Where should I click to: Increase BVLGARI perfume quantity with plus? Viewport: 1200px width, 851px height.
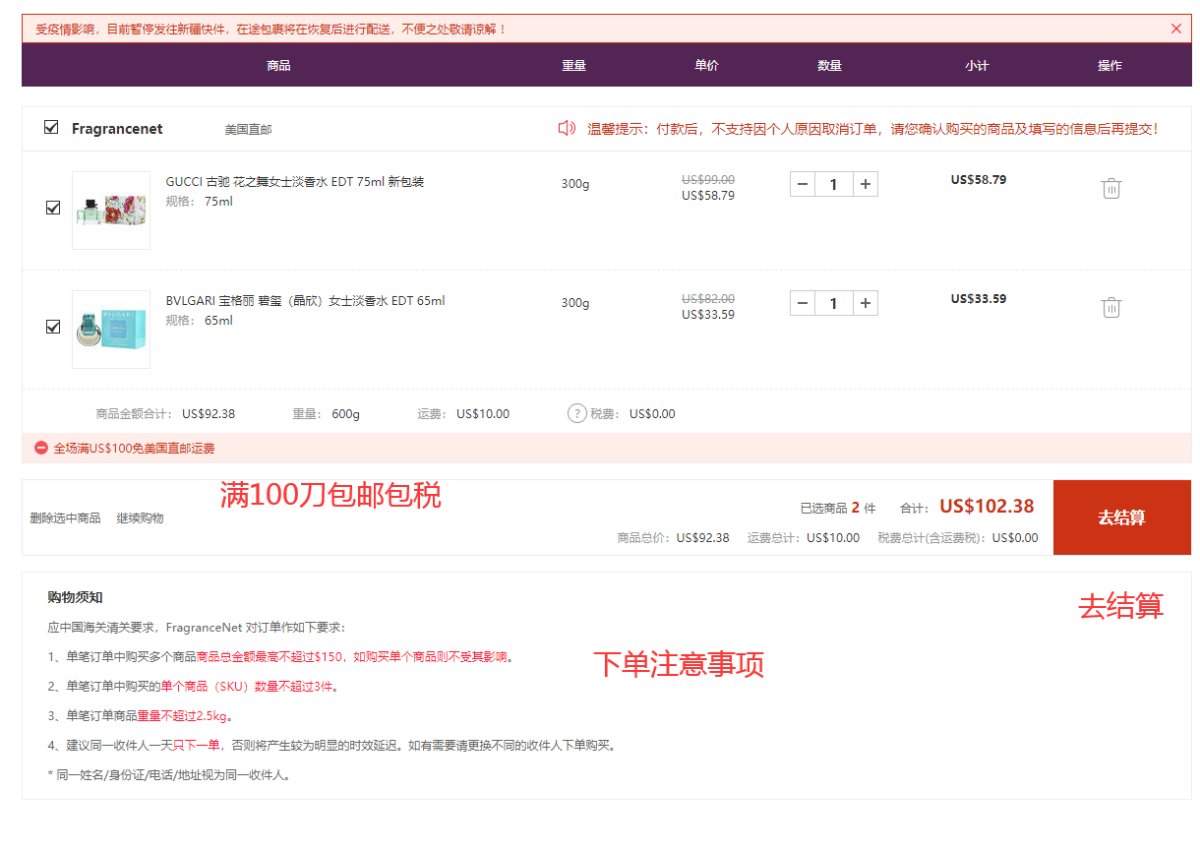(866, 303)
